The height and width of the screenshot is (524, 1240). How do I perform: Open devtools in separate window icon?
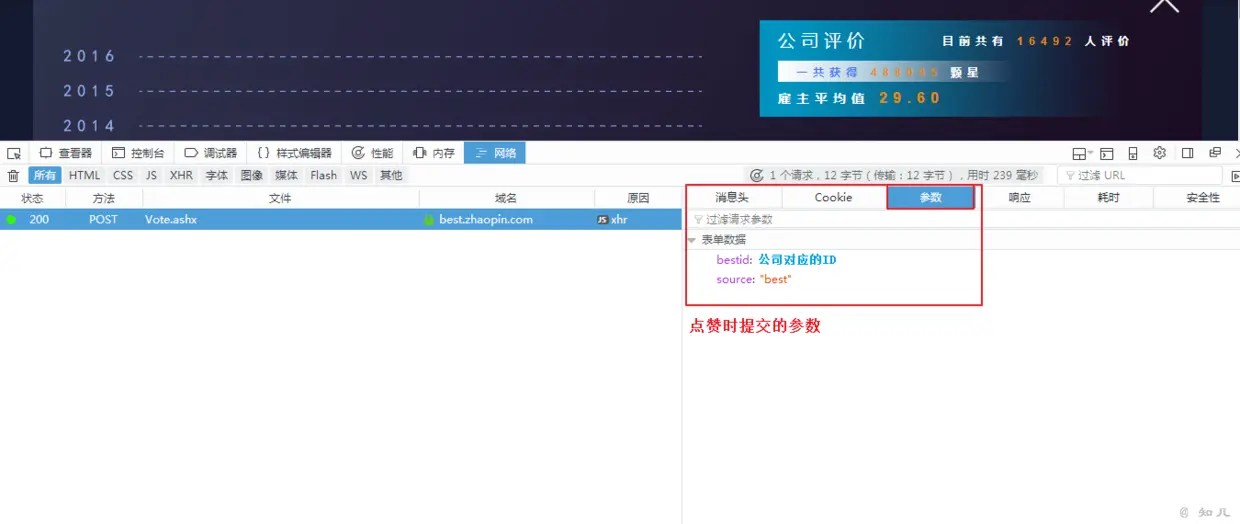coord(1215,153)
